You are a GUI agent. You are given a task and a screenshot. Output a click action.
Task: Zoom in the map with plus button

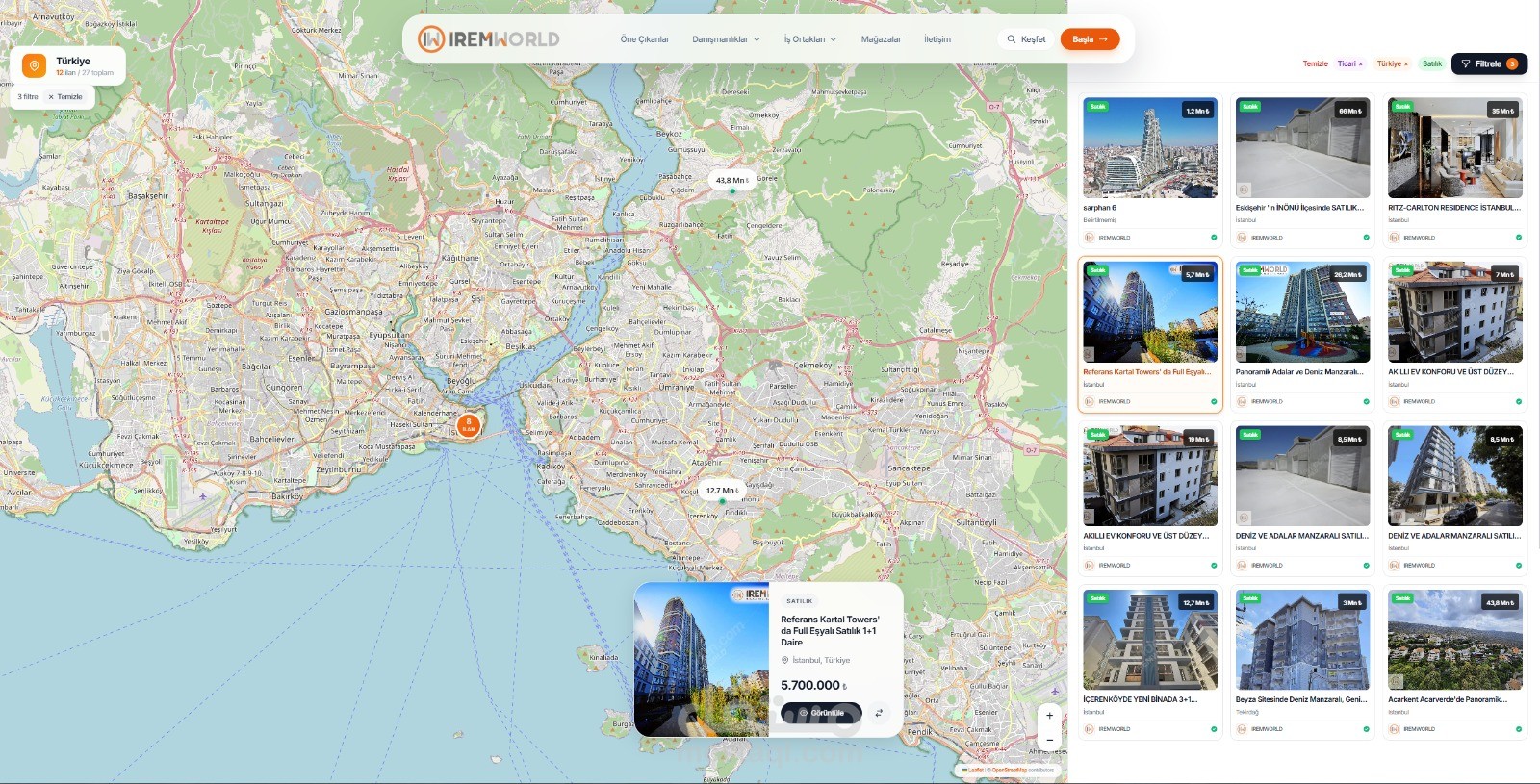pyautogui.click(x=1049, y=715)
